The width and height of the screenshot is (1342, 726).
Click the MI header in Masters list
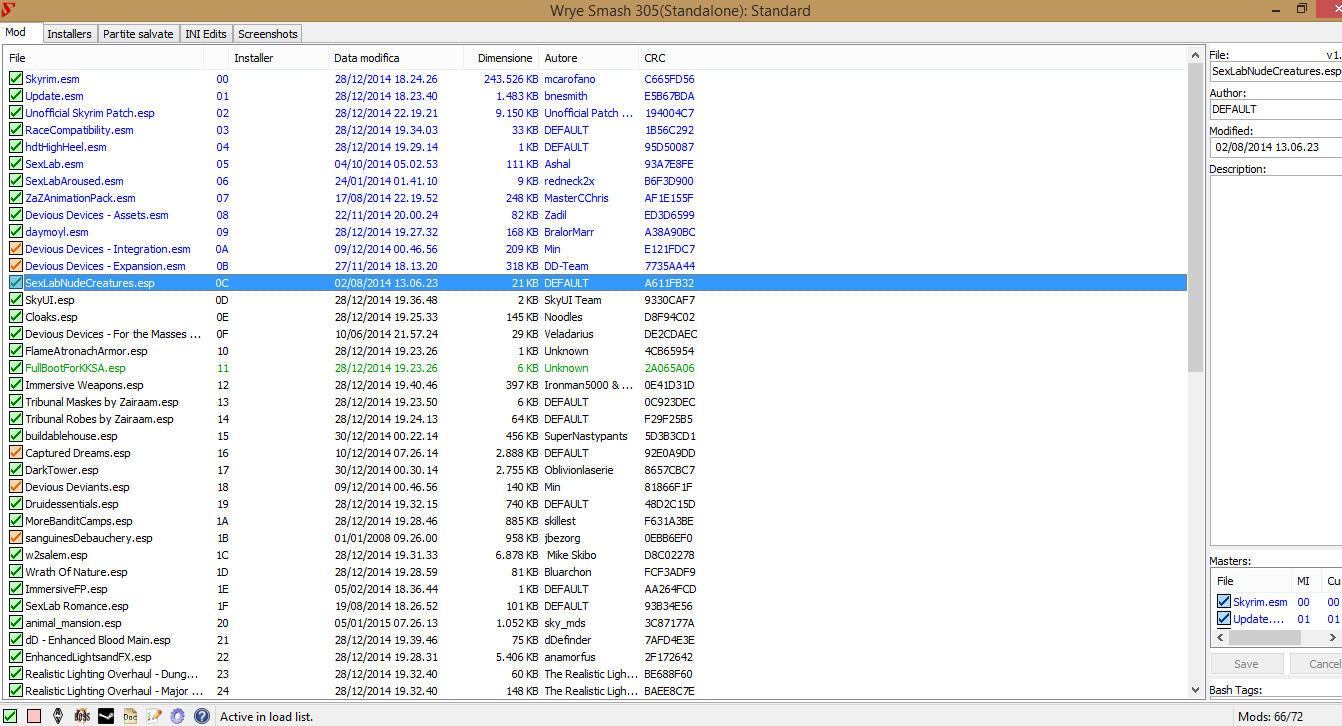pyautogui.click(x=1307, y=581)
